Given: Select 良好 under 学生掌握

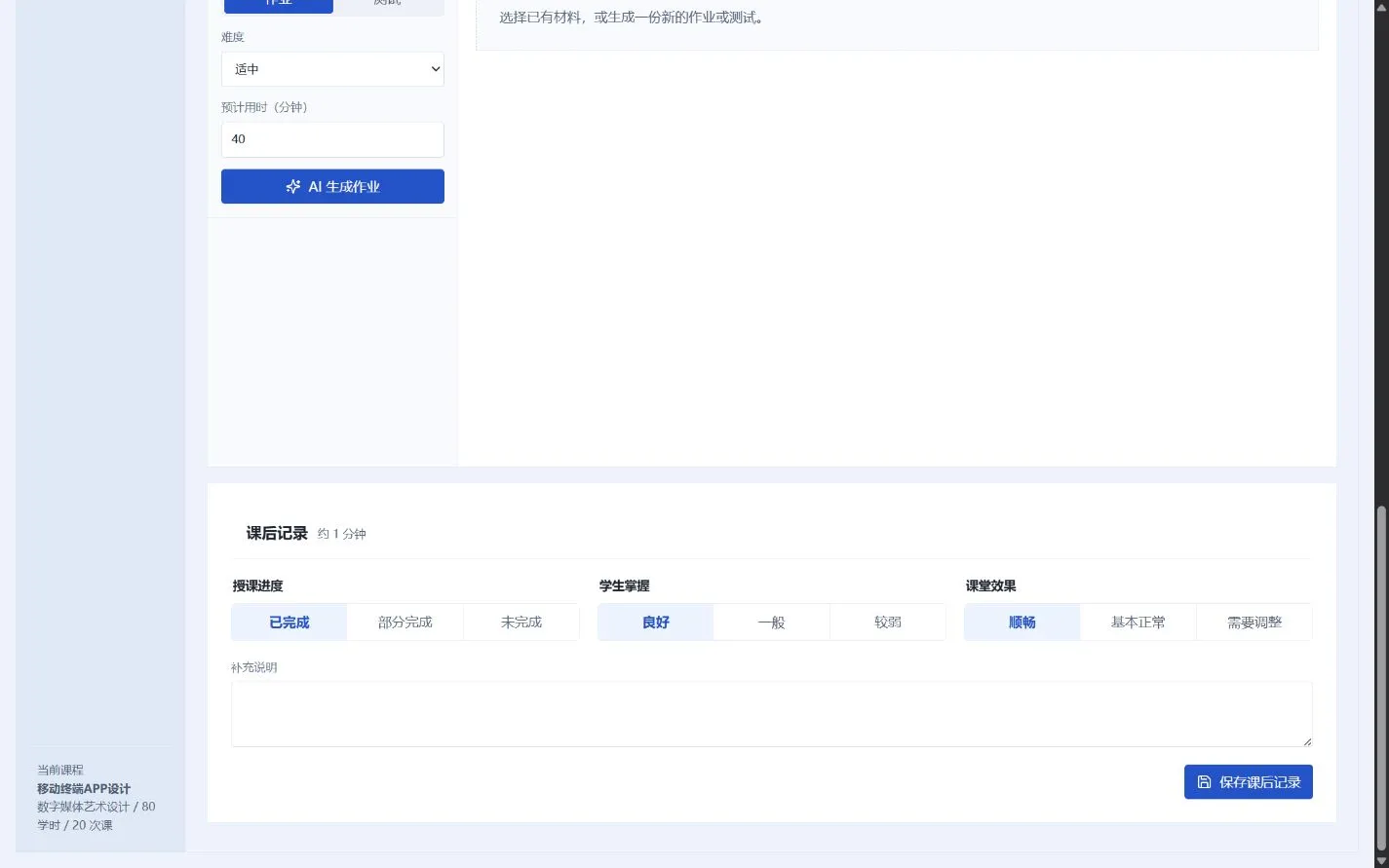Looking at the screenshot, I should pos(655,623).
